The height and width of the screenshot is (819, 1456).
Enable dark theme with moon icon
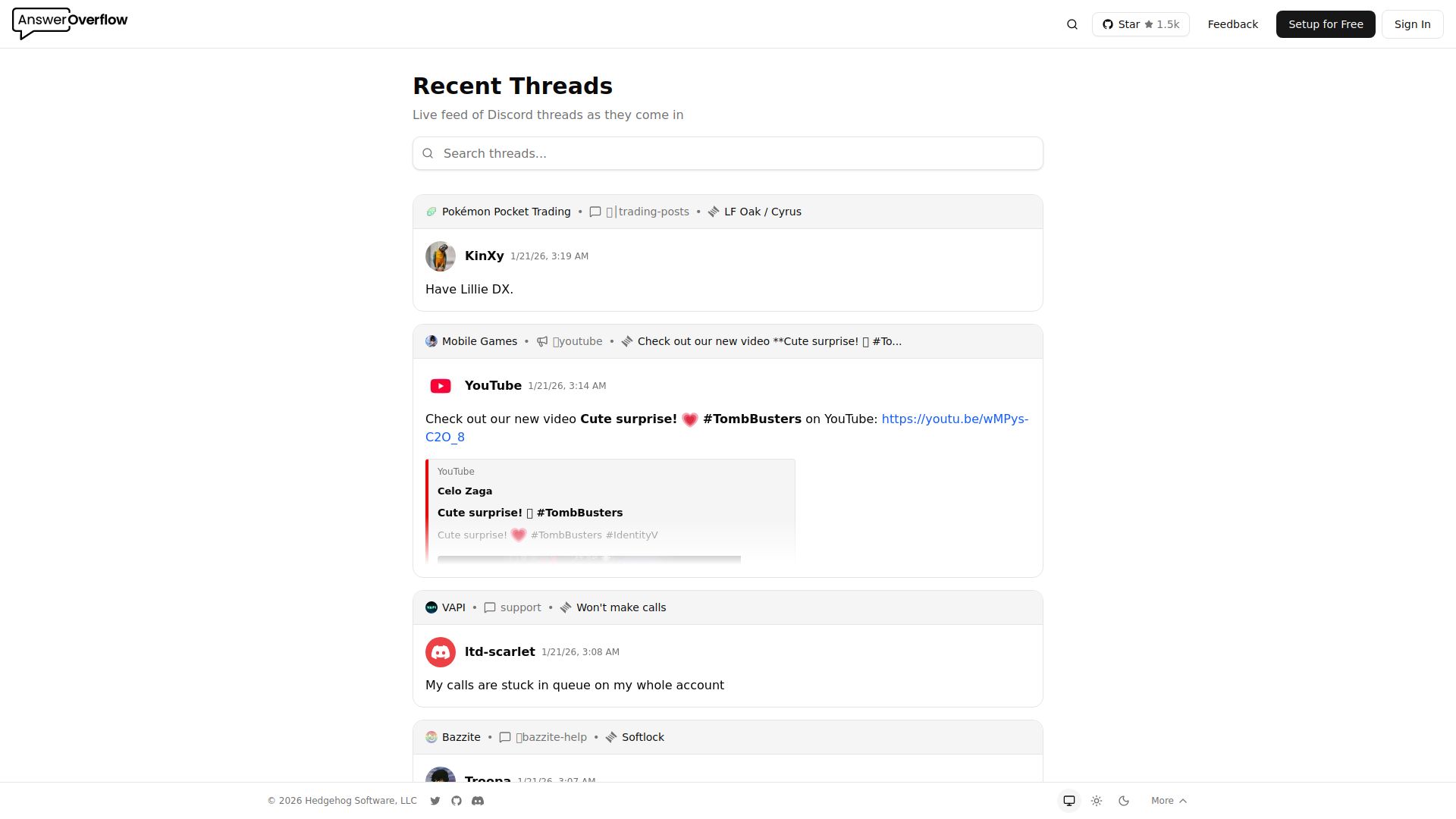point(1124,801)
